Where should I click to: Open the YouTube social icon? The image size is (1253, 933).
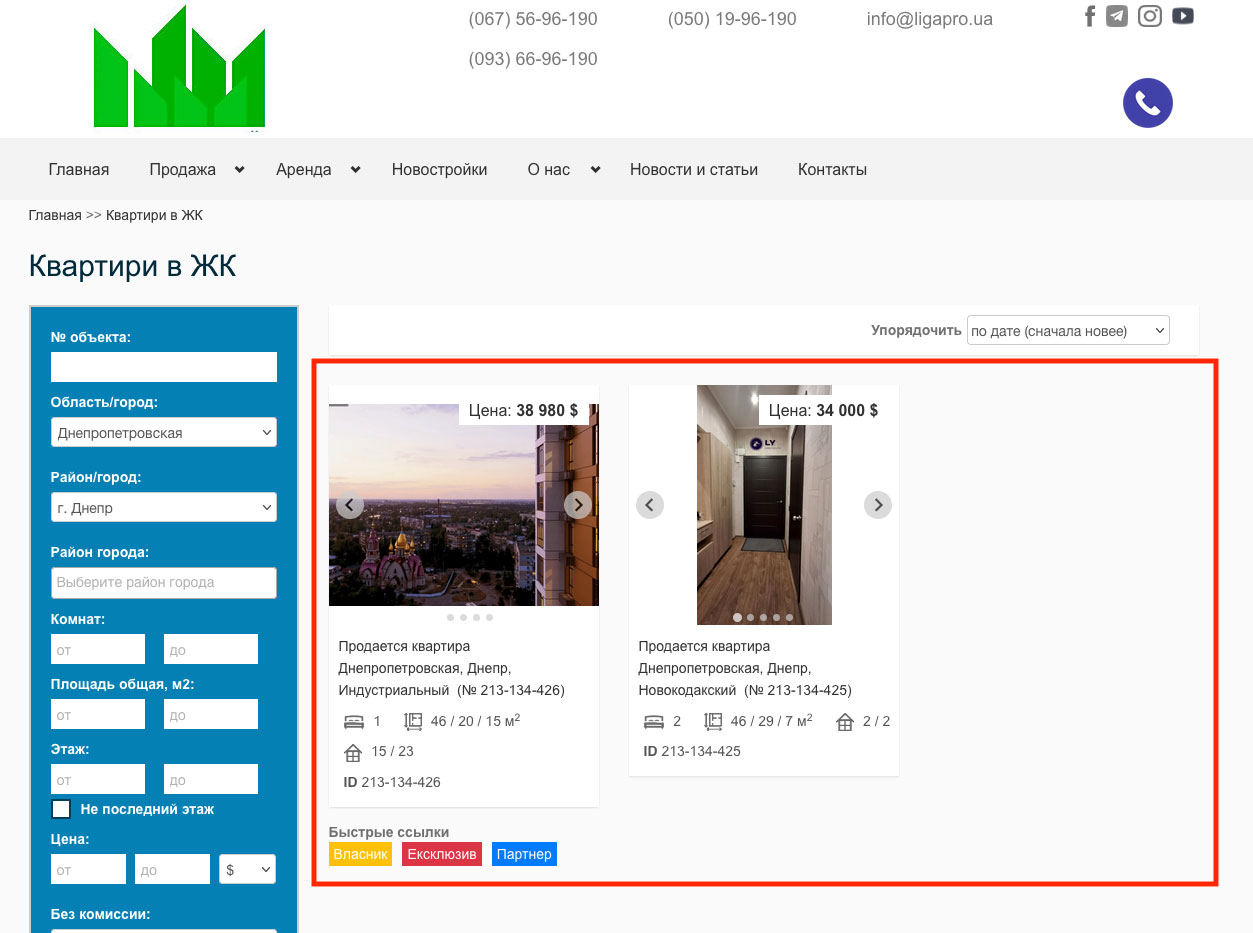pyautogui.click(x=1183, y=16)
